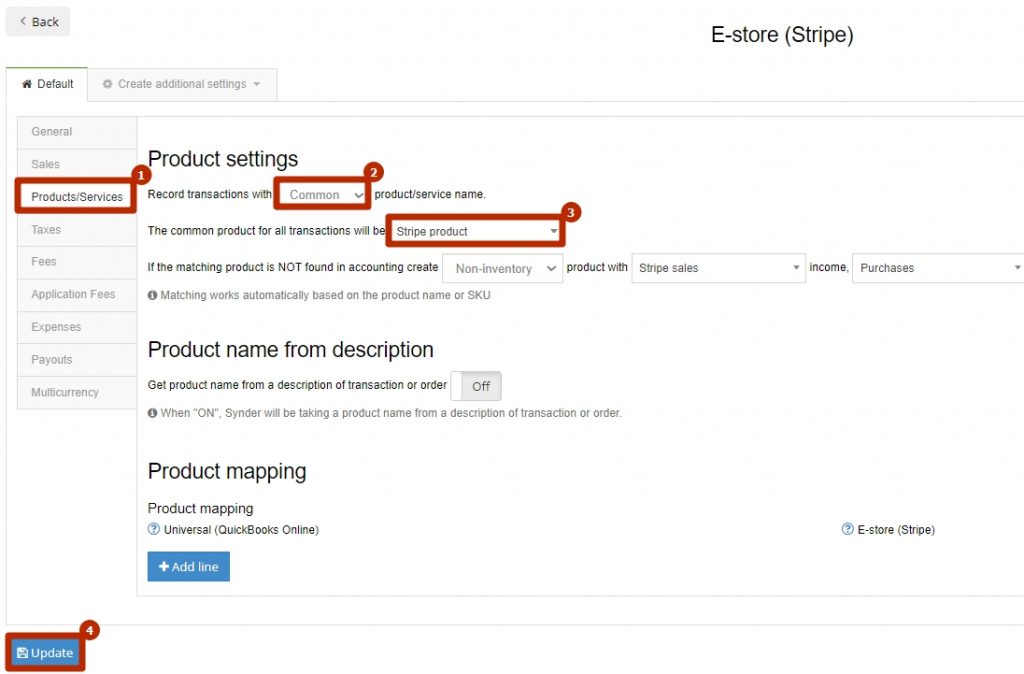1024x674 pixels.
Task: Save settings with the Update button
Action: [x=45, y=652]
